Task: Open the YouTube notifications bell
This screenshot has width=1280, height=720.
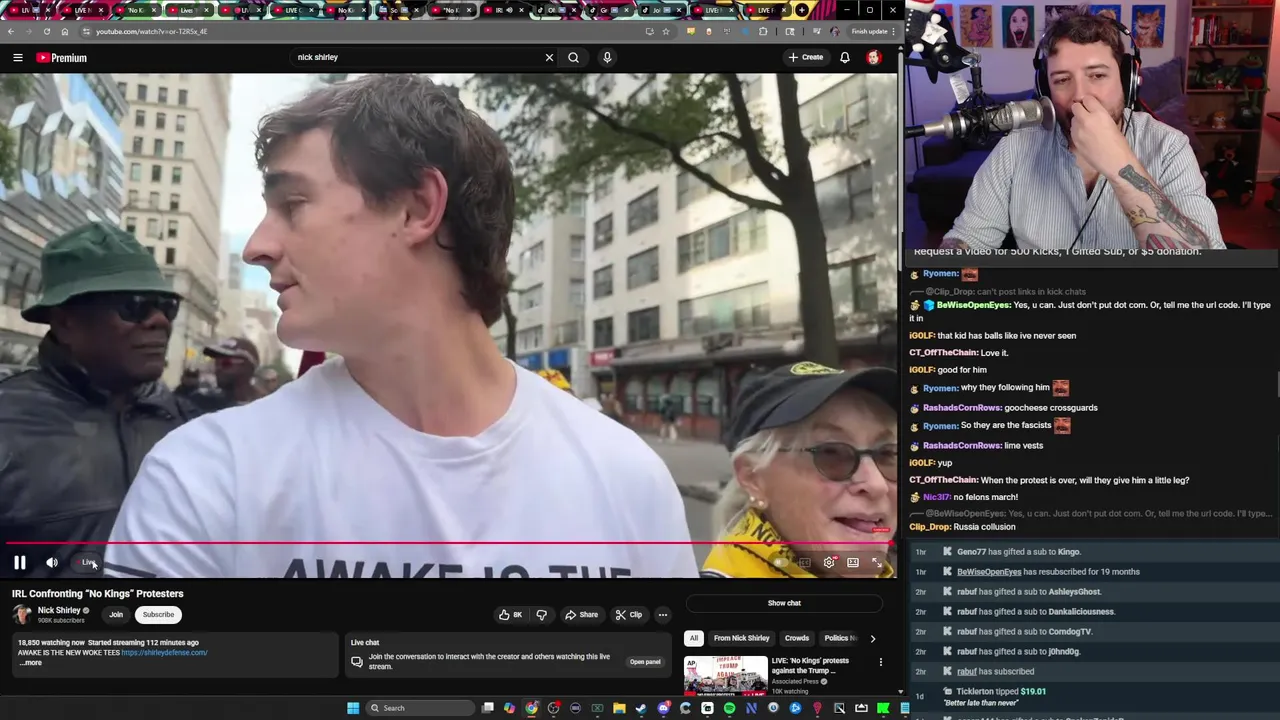Action: 845,57
